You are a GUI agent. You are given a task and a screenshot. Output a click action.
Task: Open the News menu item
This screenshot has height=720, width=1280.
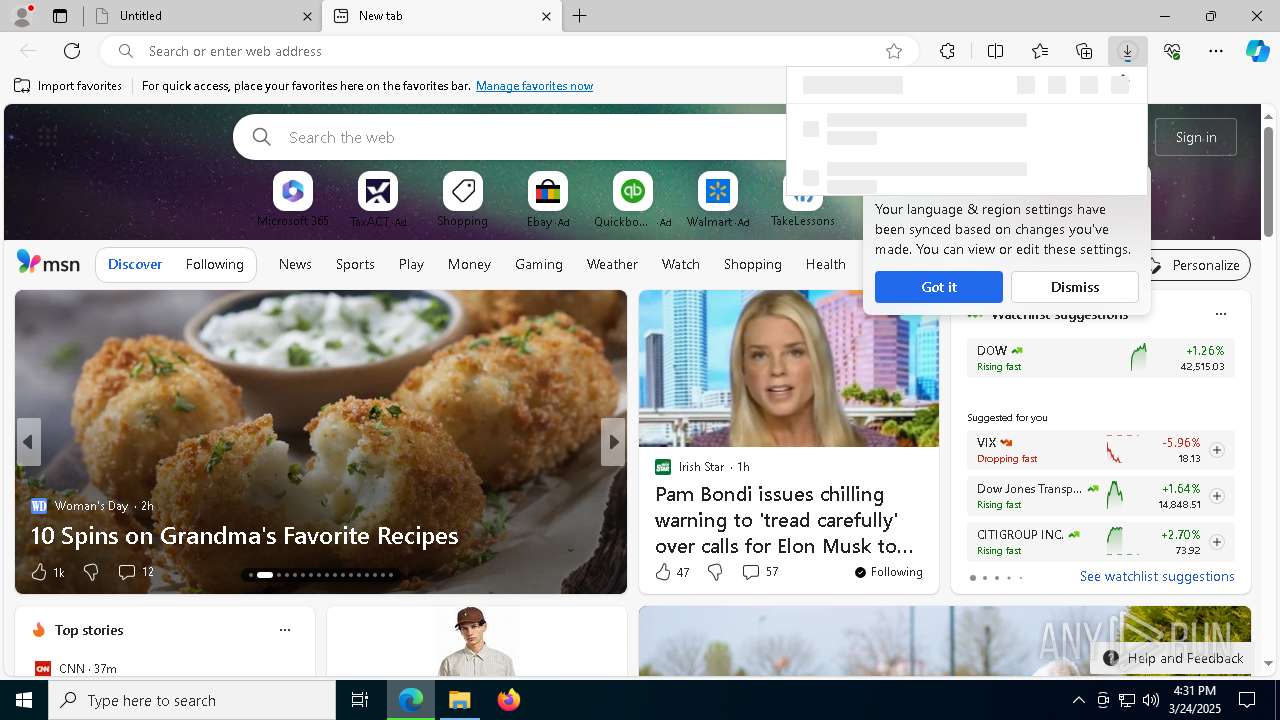pyautogui.click(x=295, y=264)
